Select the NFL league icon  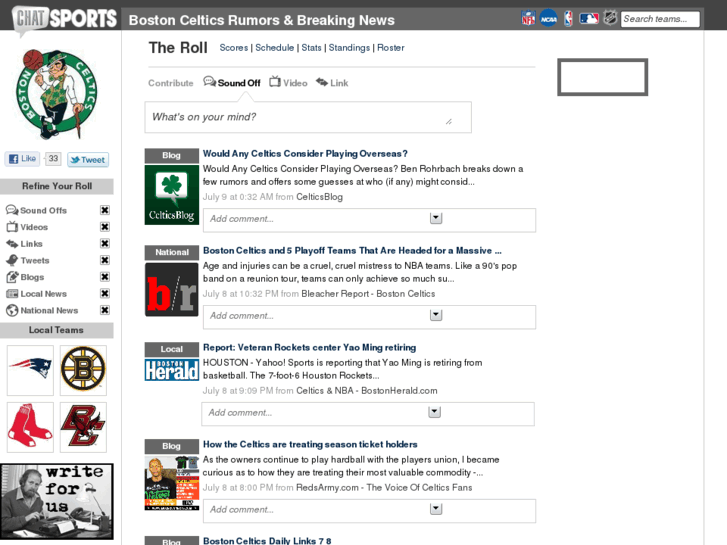pyautogui.click(x=528, y=19)
